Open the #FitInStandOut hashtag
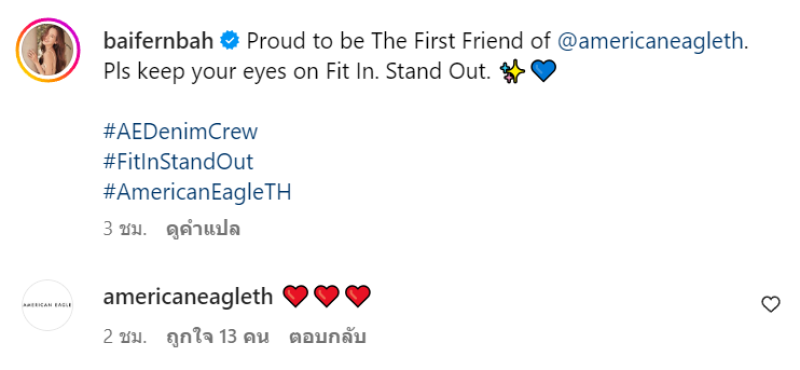This screenshot has width=800, height=370. click(x=178, y=162)
